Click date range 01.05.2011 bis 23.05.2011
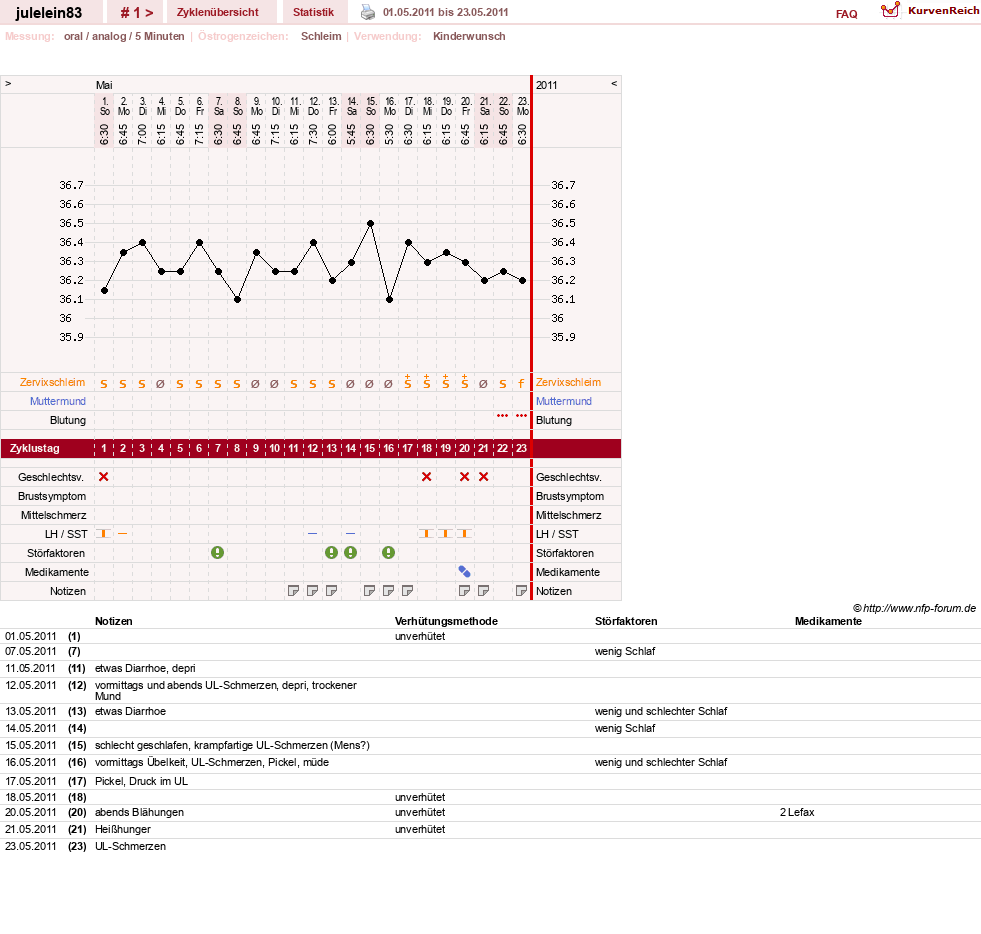Screen dimensions: 981x934 [x=445, y=13]
